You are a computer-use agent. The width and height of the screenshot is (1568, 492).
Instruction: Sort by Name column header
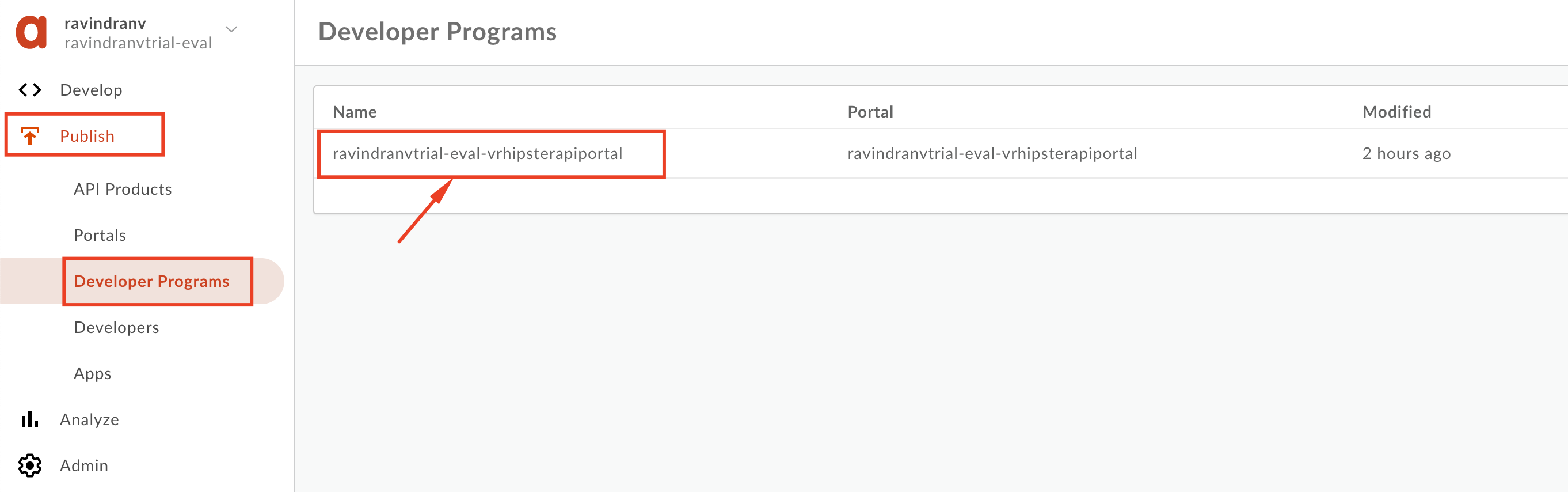pyautogui.click(x=355, y=112)
